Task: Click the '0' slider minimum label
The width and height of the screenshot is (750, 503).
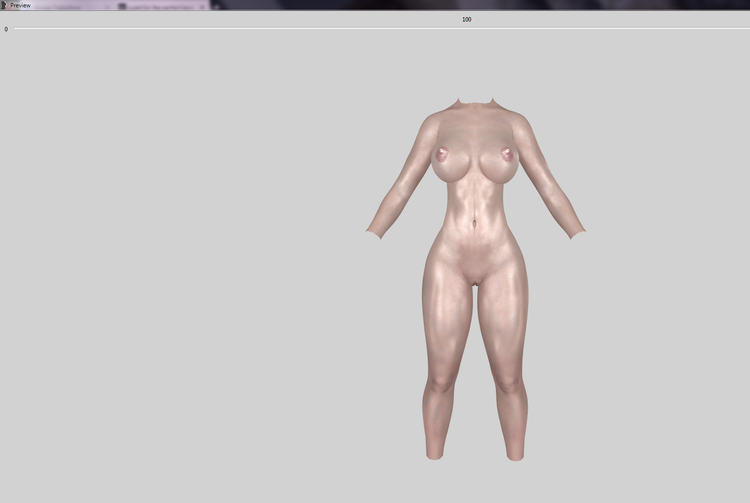Action: click(6, 29)
